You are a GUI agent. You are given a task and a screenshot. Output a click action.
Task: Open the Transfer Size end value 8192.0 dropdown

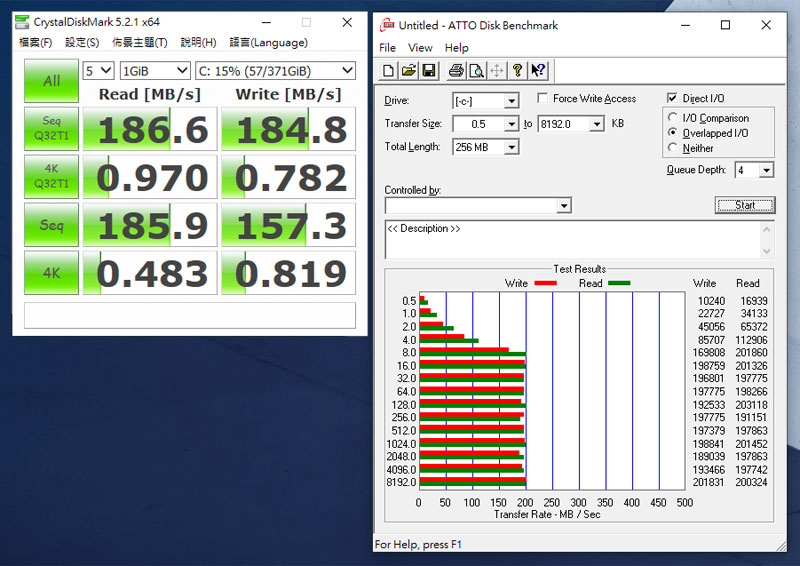597,124
